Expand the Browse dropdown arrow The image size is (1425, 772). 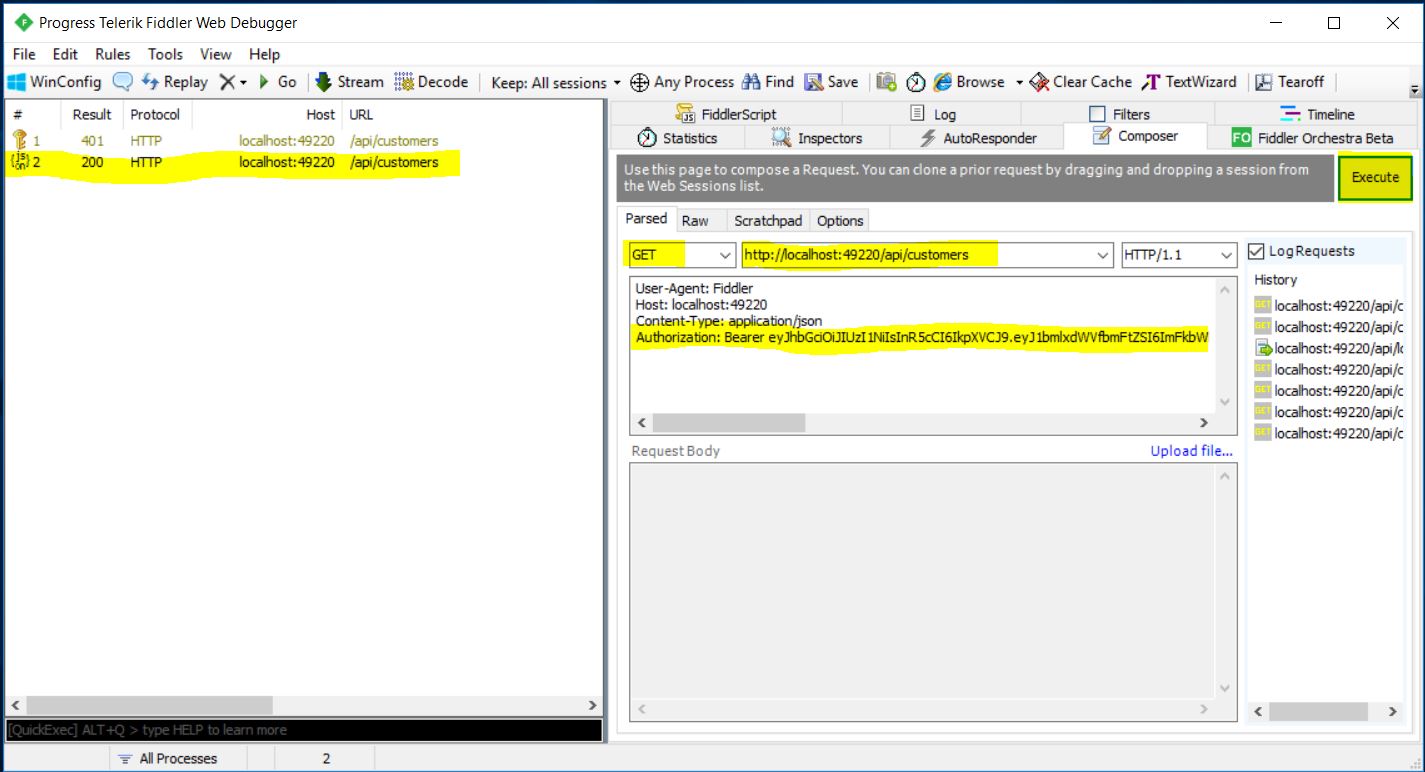click(1019, 82)
